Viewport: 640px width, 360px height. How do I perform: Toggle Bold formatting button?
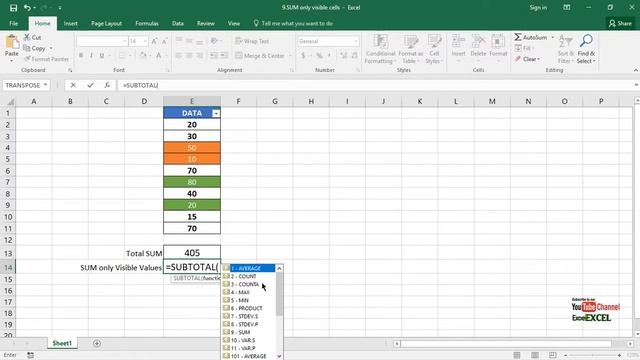pos(81,55)
